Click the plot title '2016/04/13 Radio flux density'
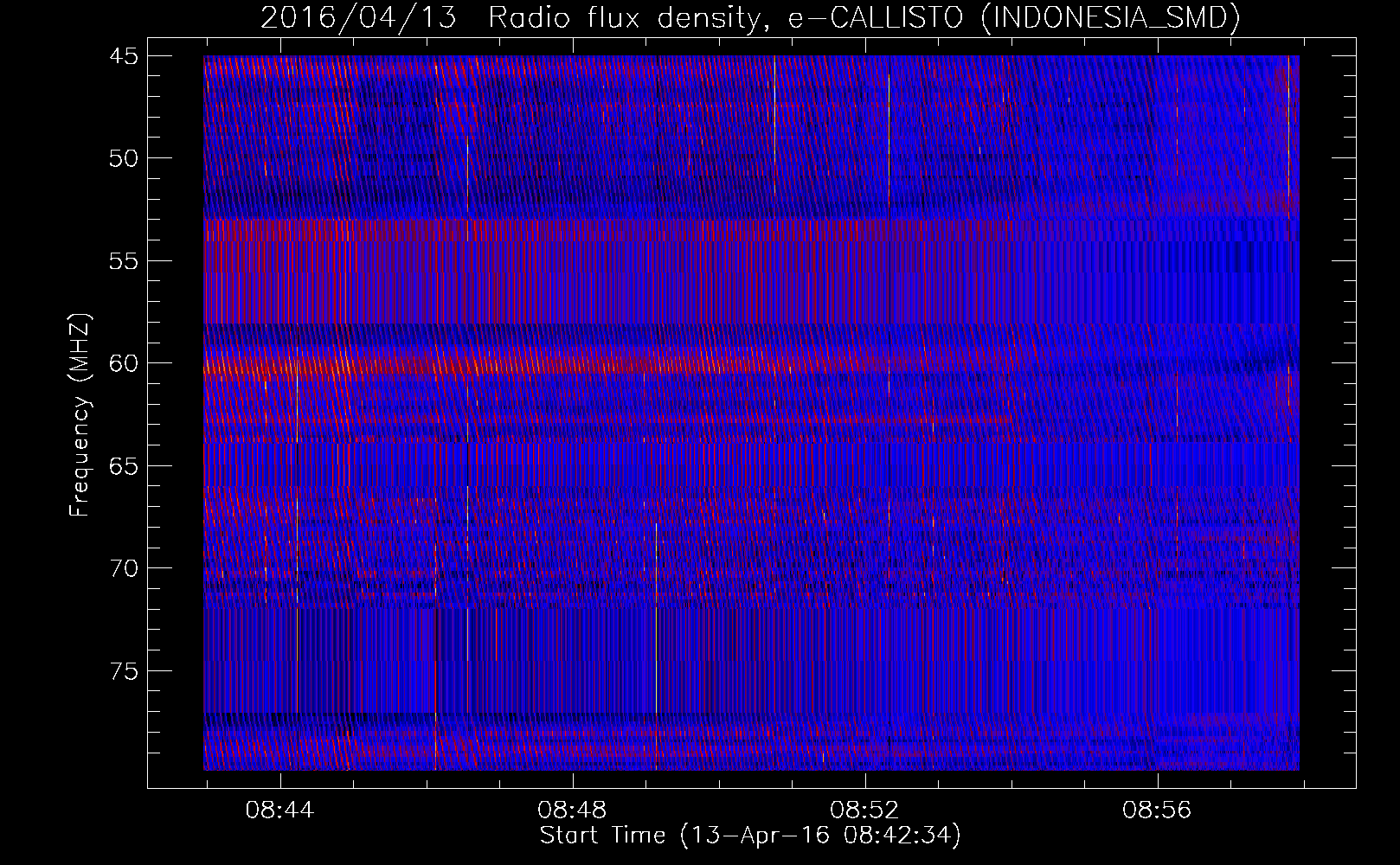Image resolution: width=1400 pixels, height=865 pixels. [x=517, y=19]
